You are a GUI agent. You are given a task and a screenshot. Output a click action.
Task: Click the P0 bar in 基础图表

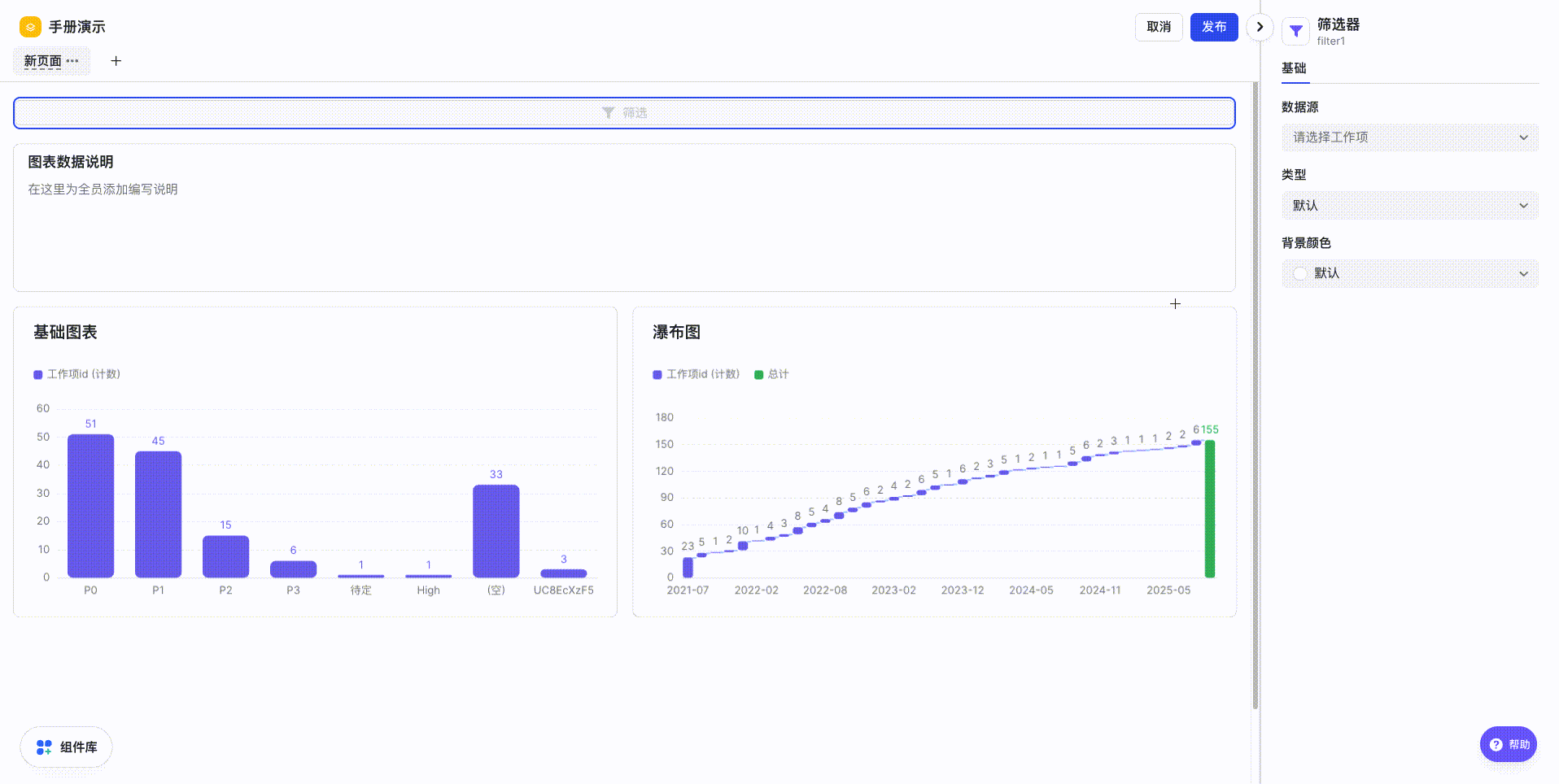tap(90, 506)
